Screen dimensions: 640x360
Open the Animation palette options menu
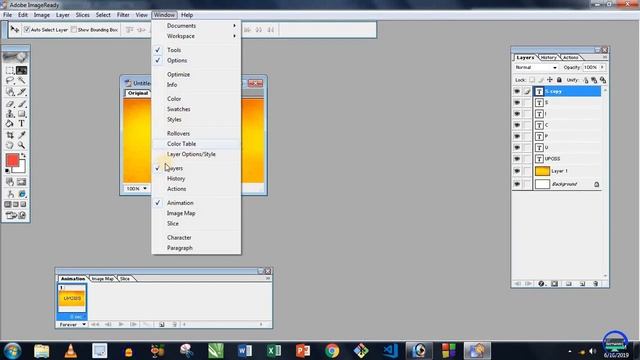tap(268, 278)
